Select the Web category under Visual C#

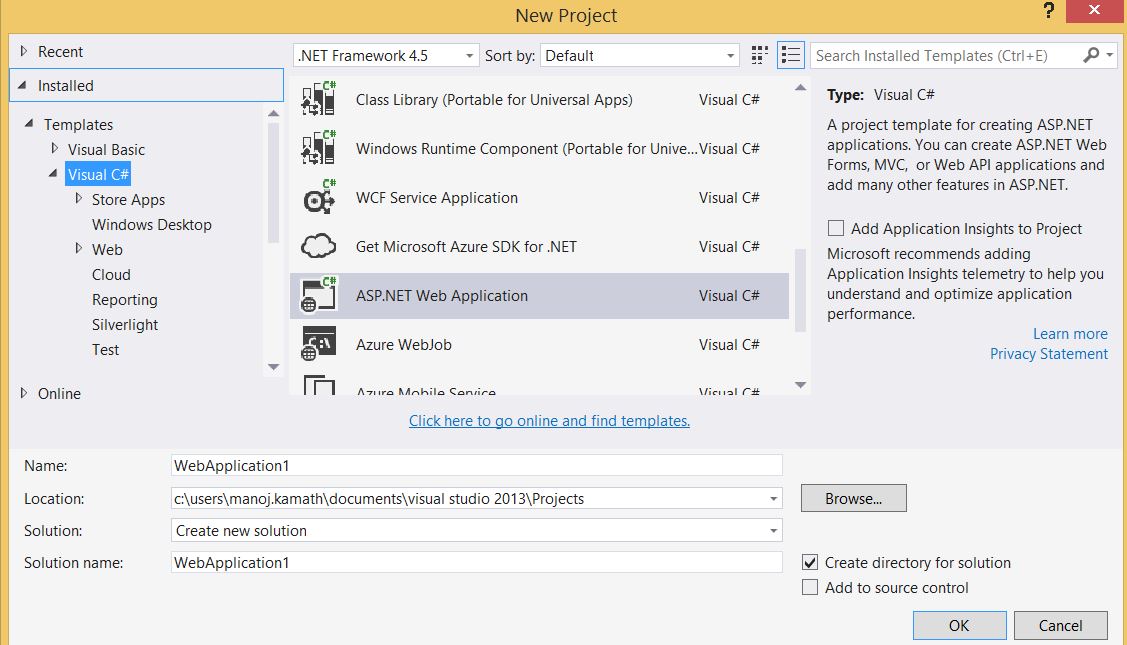[107, 249]
